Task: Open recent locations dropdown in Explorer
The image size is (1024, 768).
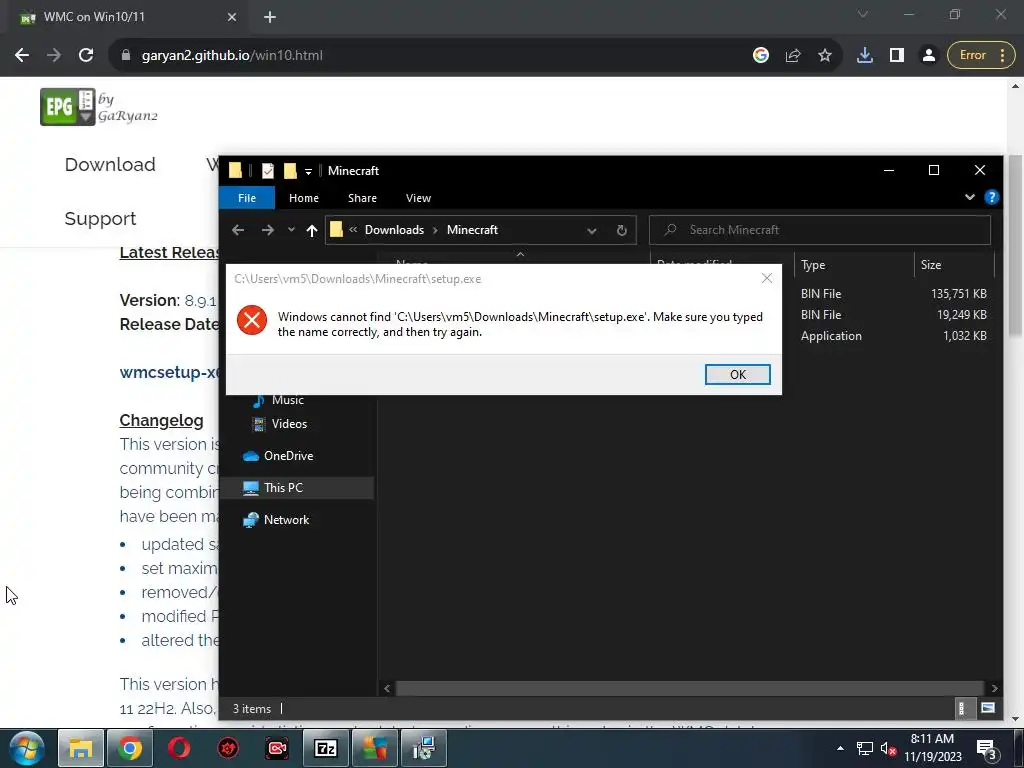Action: [x=291, y=230]
